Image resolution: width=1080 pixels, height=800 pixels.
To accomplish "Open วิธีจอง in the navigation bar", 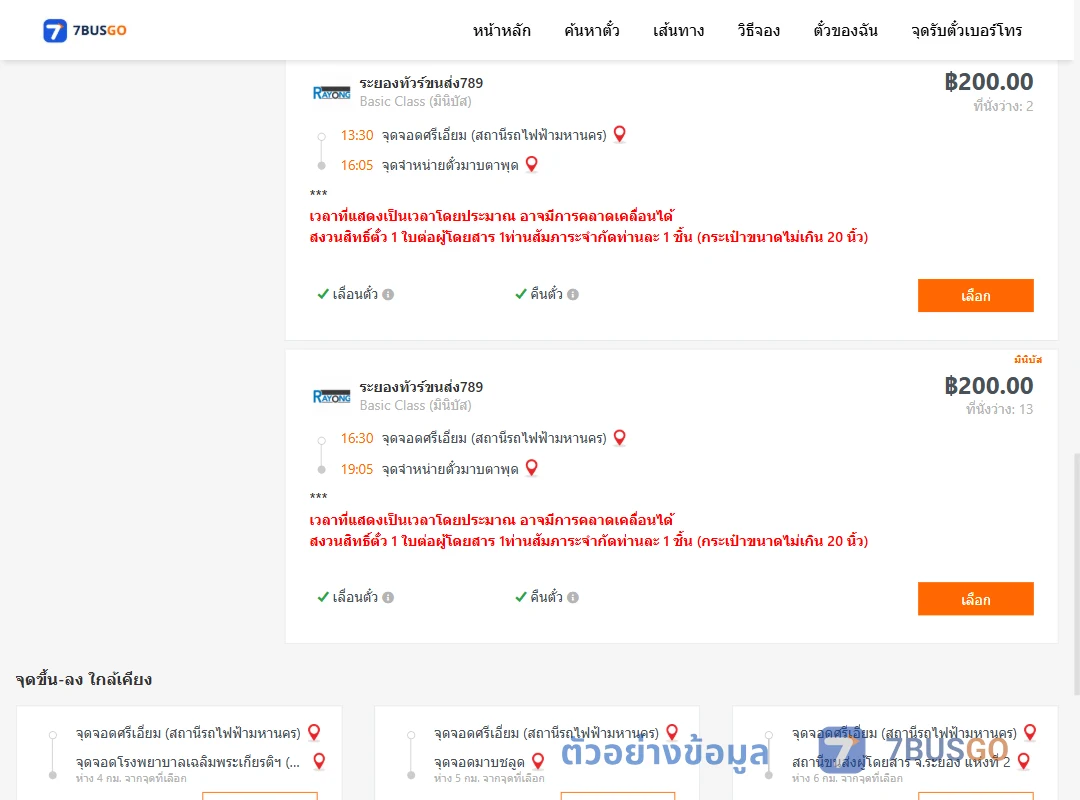I will coord(758,30).
